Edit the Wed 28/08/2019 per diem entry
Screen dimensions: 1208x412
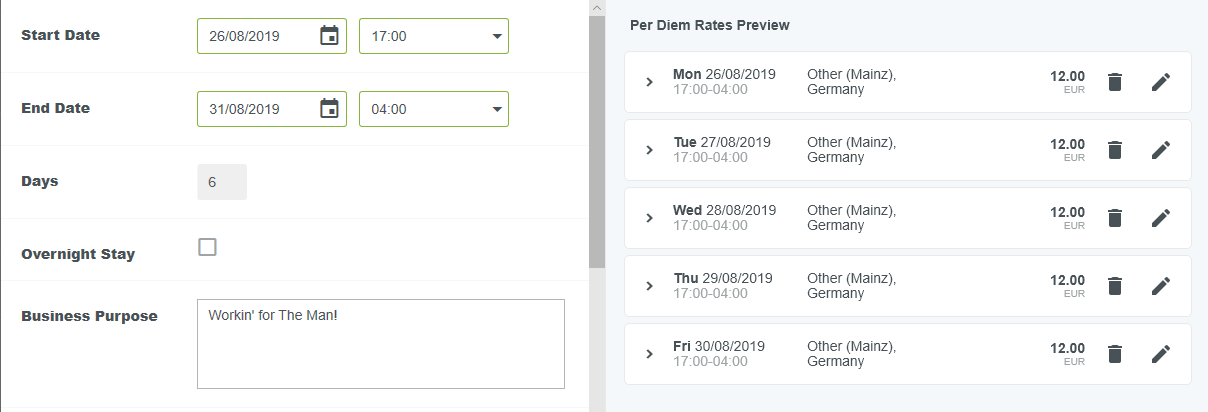(1160, 218)
